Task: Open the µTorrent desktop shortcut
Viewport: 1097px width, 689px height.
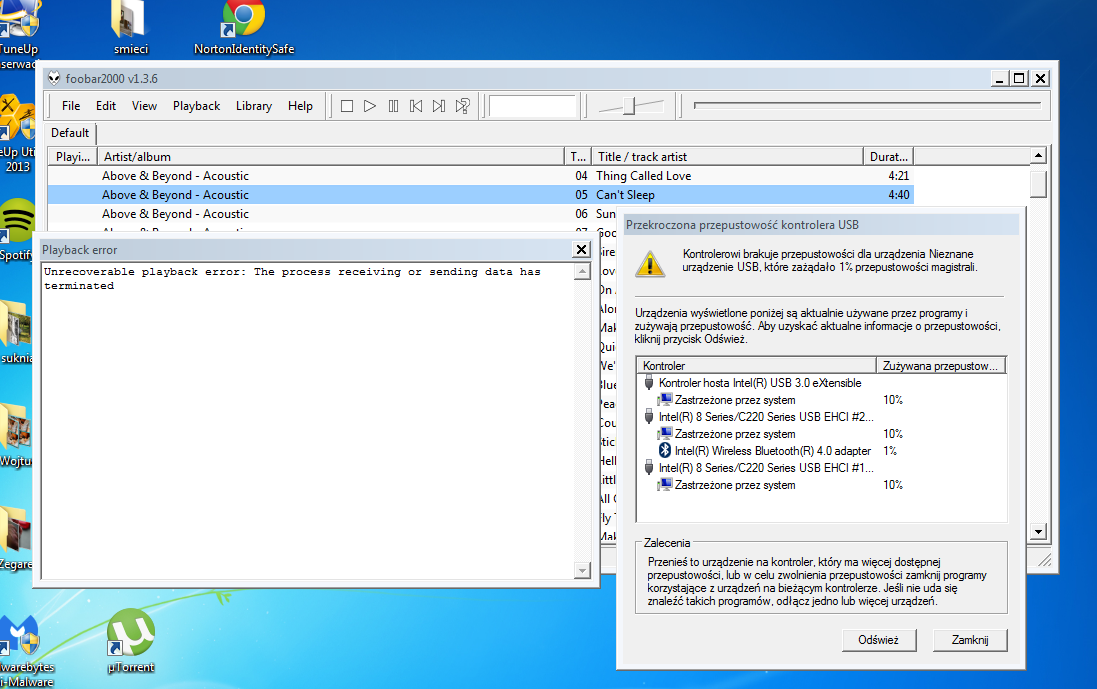Action: [x=131, y=641]
